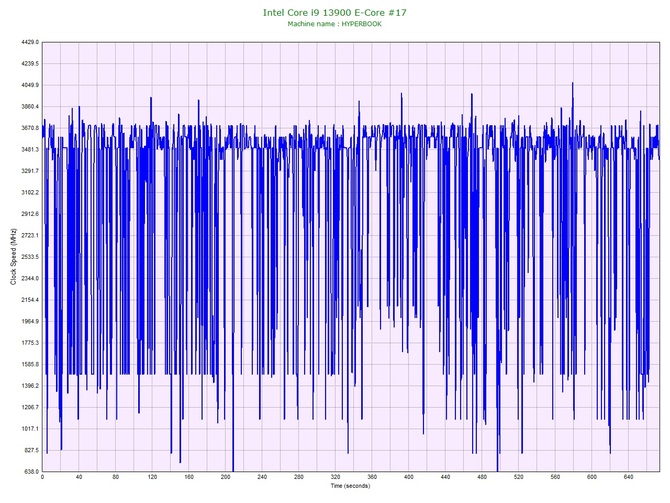The width and height of the screenshot is (670, 503).
Task: Click the 3291.7 y-axis value
Action: 30,171
